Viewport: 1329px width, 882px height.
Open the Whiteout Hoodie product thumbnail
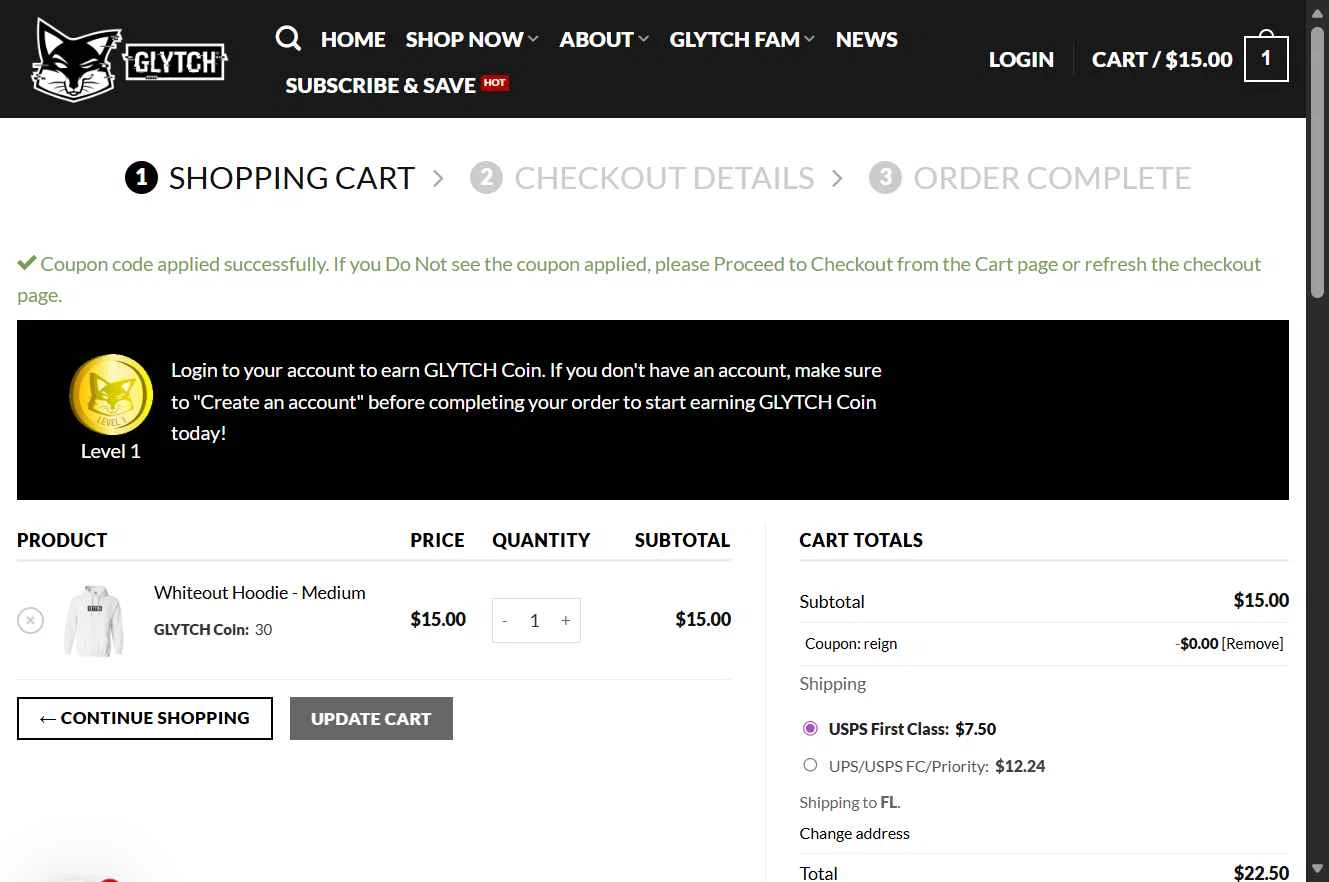[94, 620]
